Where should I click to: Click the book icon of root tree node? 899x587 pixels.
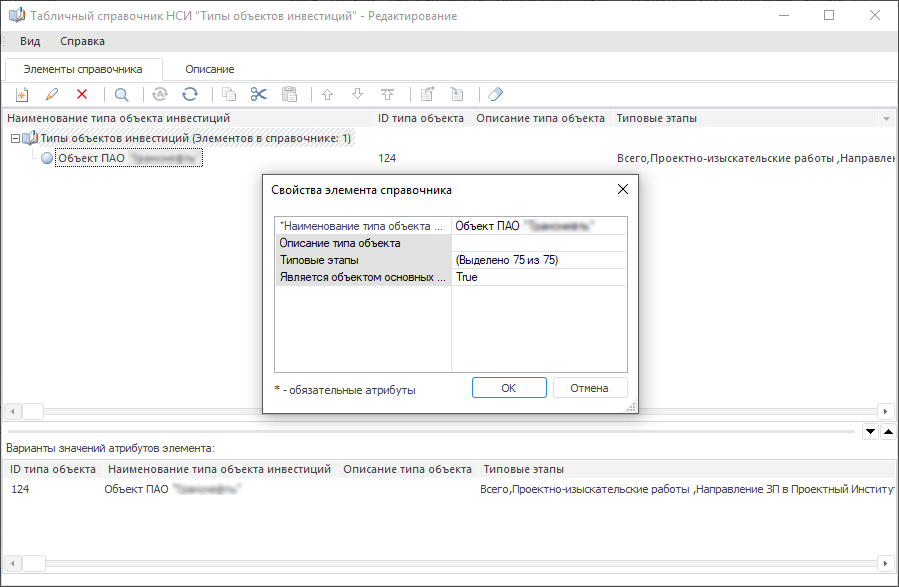pos(30,138)
